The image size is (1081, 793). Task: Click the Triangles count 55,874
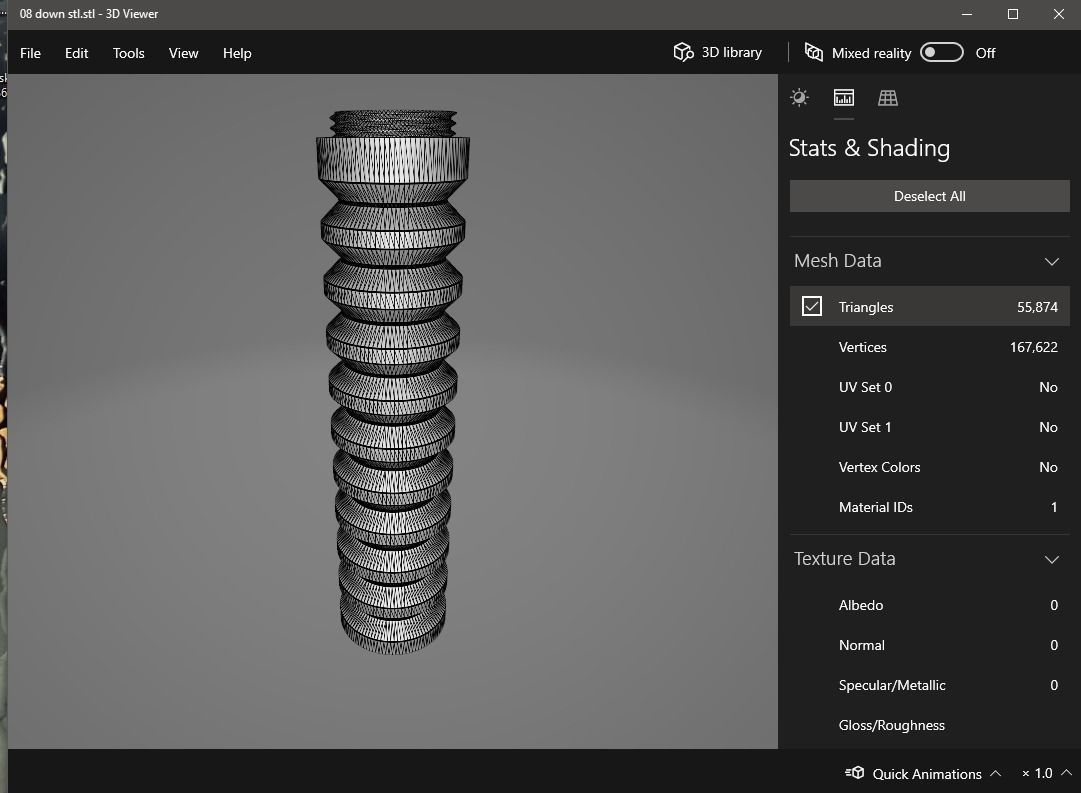click(1037, 307)
